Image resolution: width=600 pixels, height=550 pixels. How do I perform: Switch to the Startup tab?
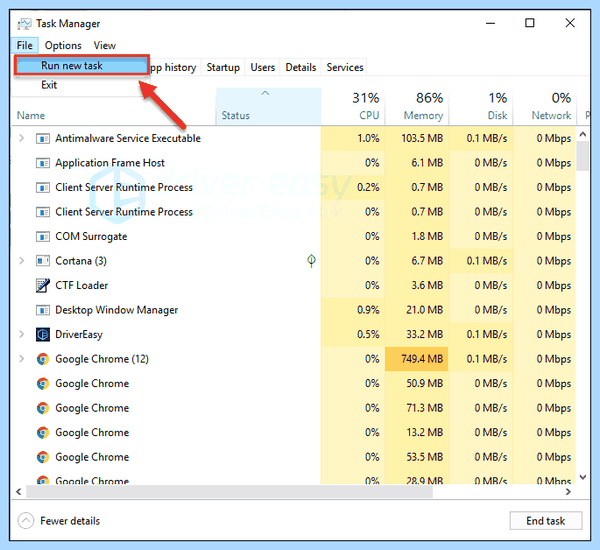click(x=223, y=67)
